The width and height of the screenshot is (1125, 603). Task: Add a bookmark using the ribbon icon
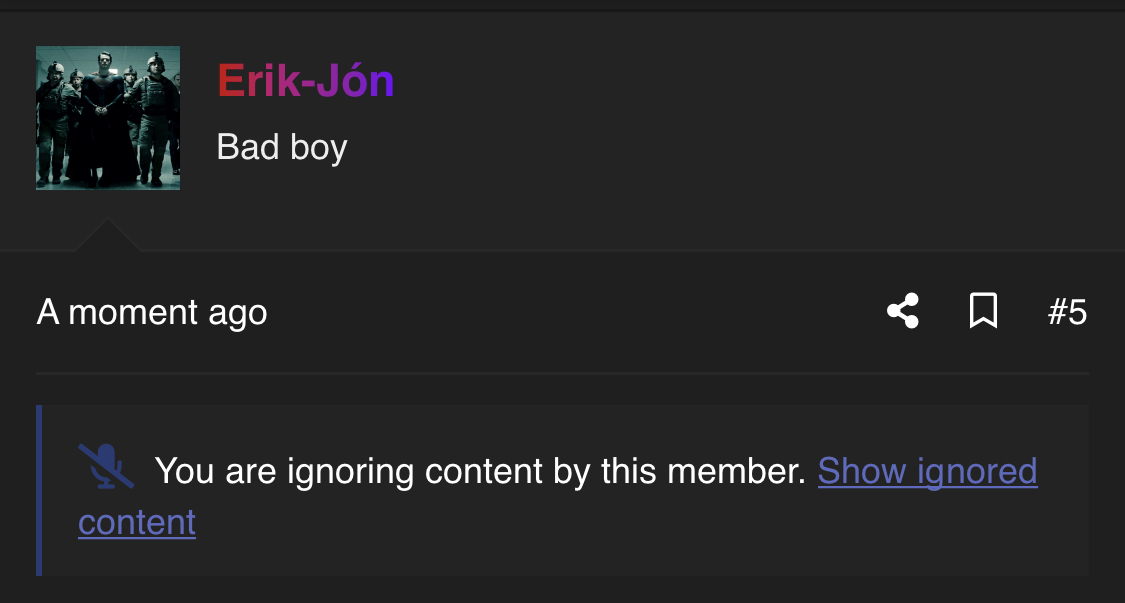coord(983,311)
